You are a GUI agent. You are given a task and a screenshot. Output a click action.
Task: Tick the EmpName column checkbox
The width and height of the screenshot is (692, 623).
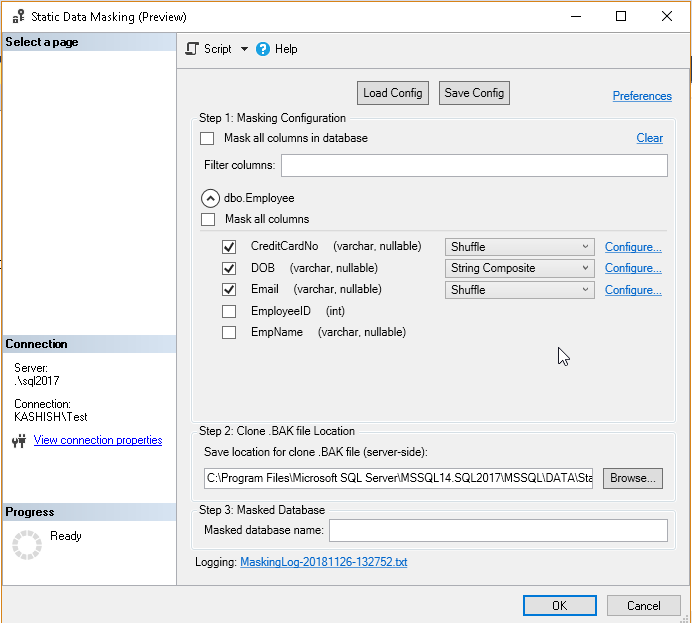[229, 332]
